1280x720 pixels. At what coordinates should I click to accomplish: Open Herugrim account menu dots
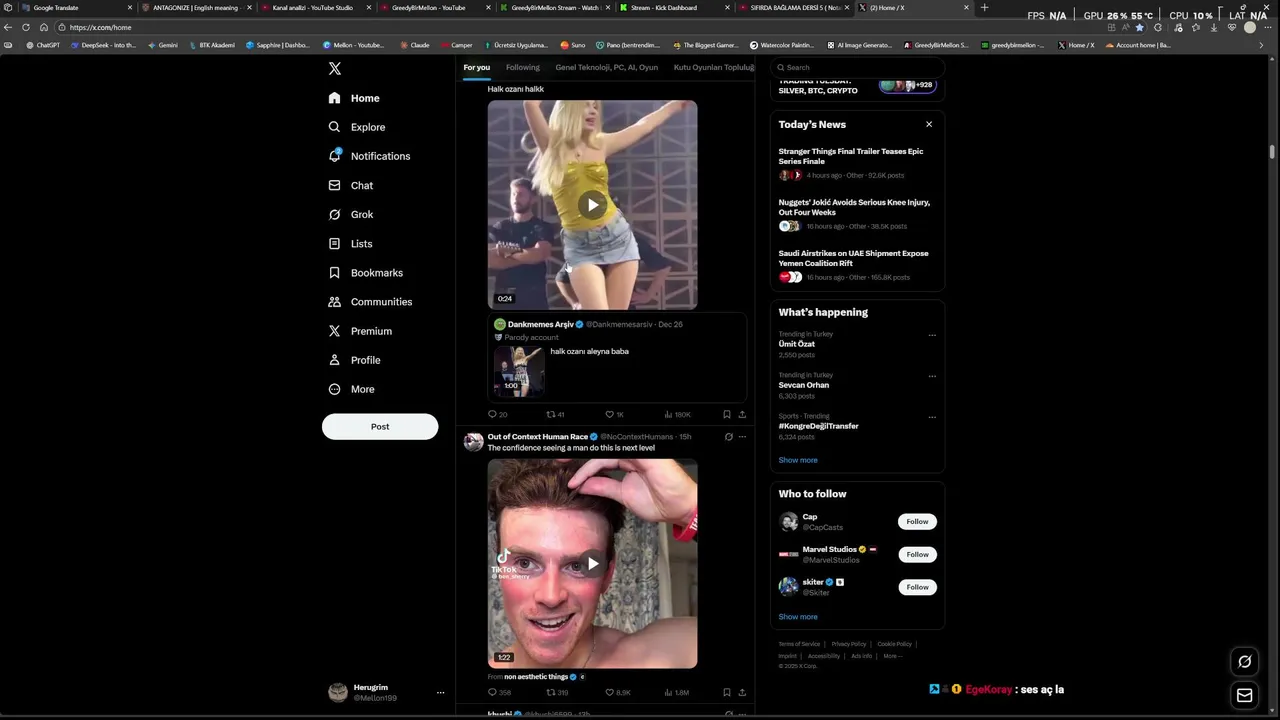tap(440, 692)
